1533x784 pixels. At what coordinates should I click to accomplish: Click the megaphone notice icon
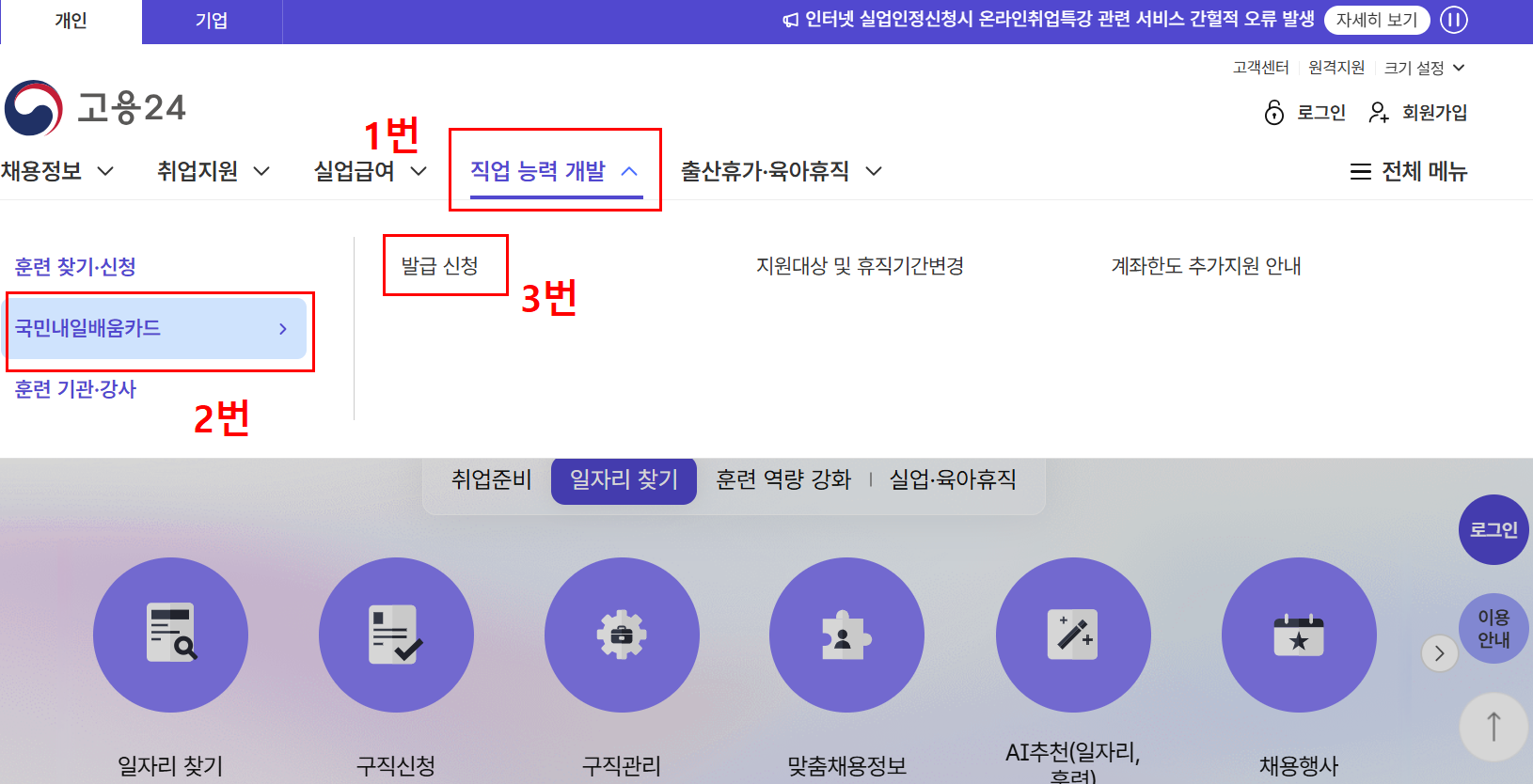pos(791,20)
